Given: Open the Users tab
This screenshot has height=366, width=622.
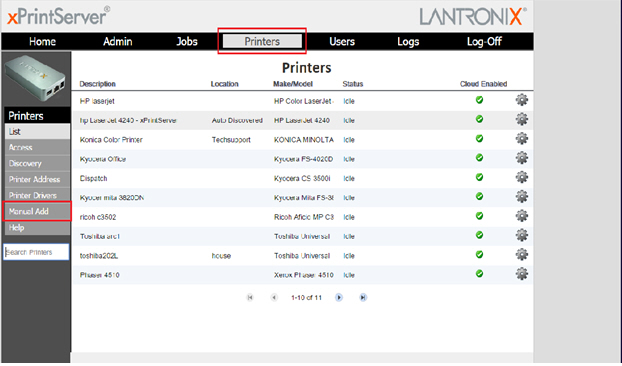Looking at the screenshot, I should (x=342, y=41).
